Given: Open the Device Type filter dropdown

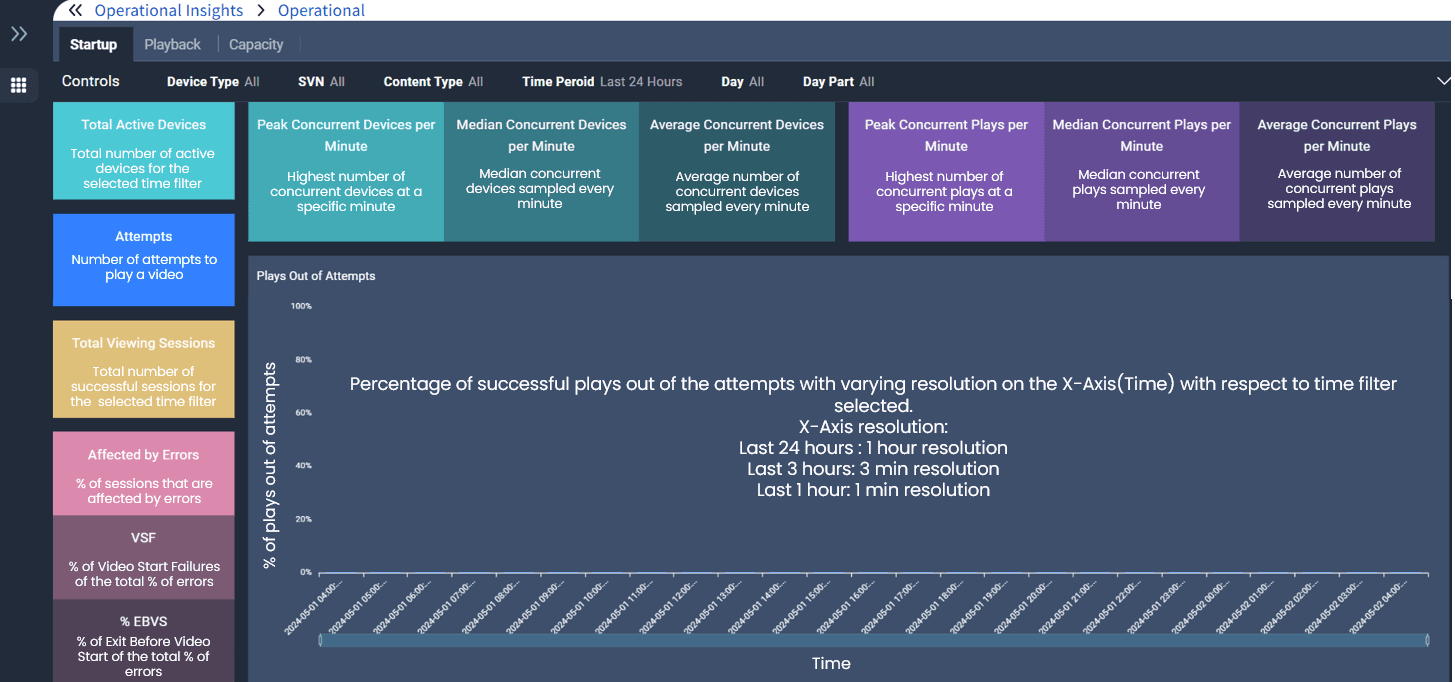Looking at the screenshot, I should coord(213,82).
